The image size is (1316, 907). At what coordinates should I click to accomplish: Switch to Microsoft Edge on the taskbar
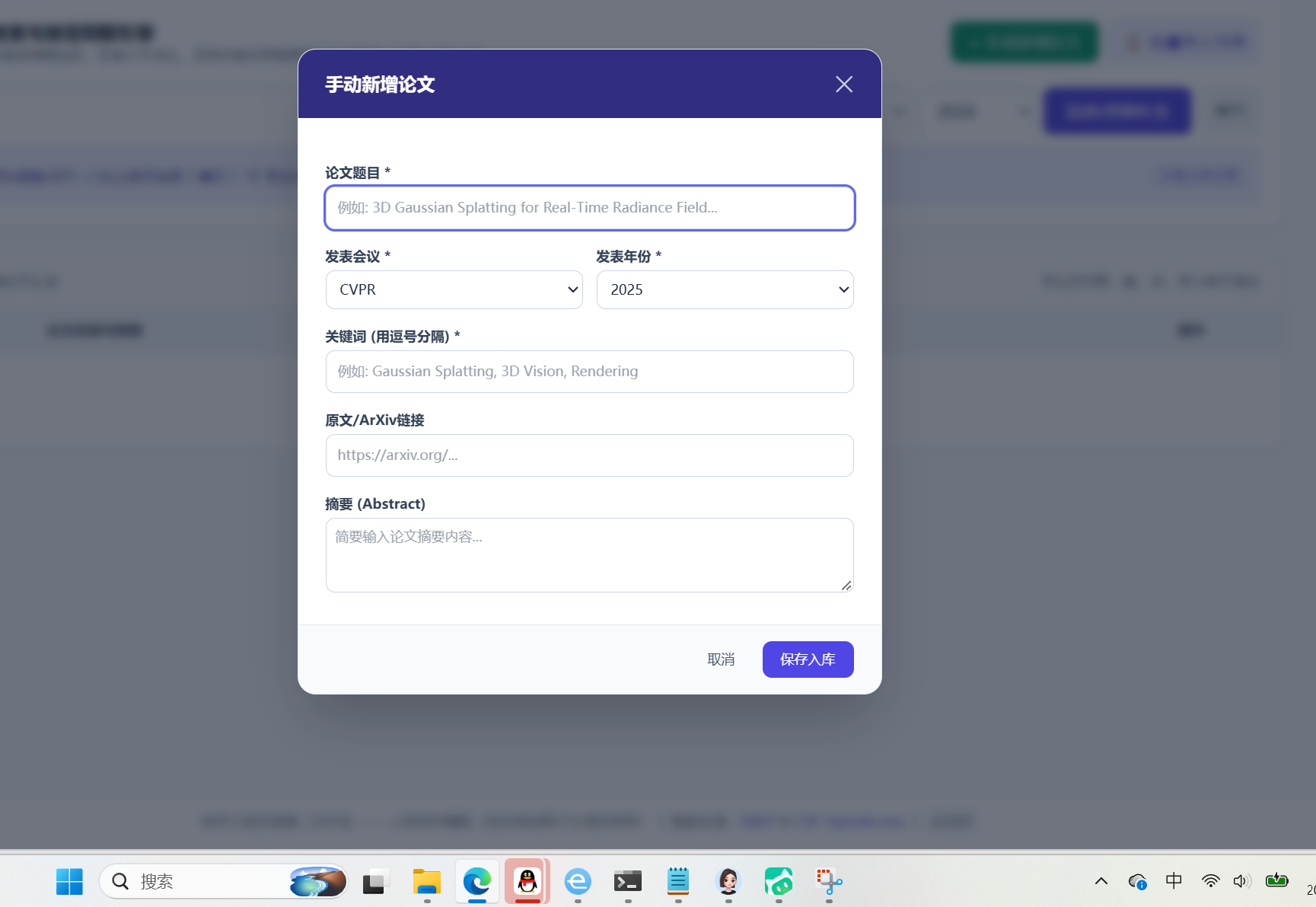point(477,882)
